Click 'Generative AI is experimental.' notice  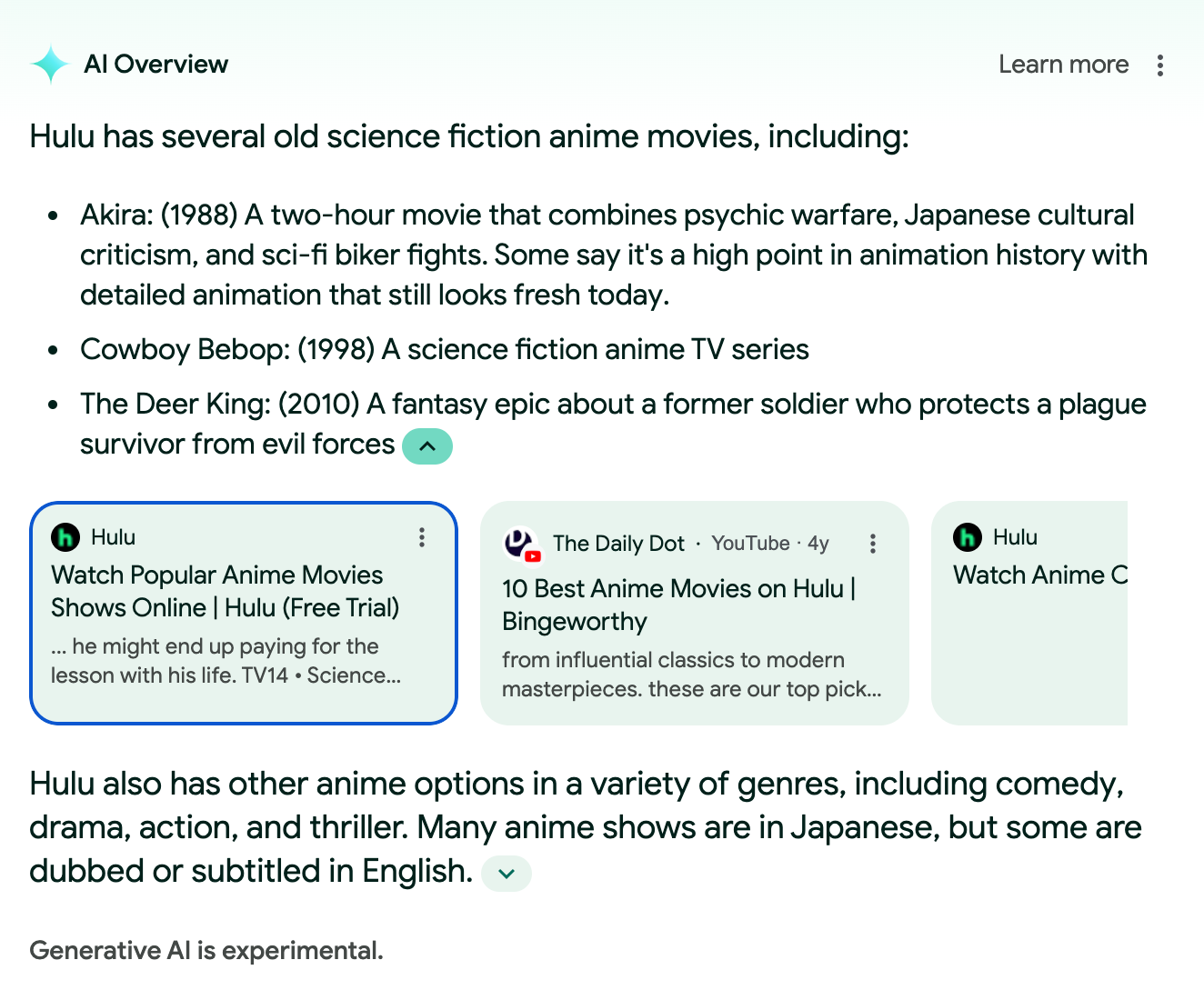point(206,951)
